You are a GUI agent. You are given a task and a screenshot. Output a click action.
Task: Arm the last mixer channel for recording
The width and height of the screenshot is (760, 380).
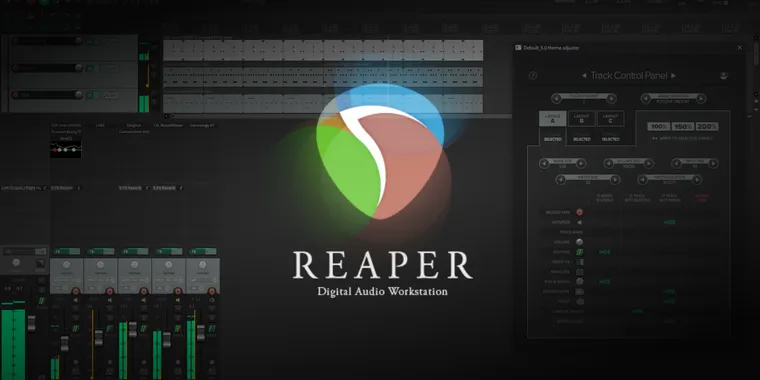[212, 291]
